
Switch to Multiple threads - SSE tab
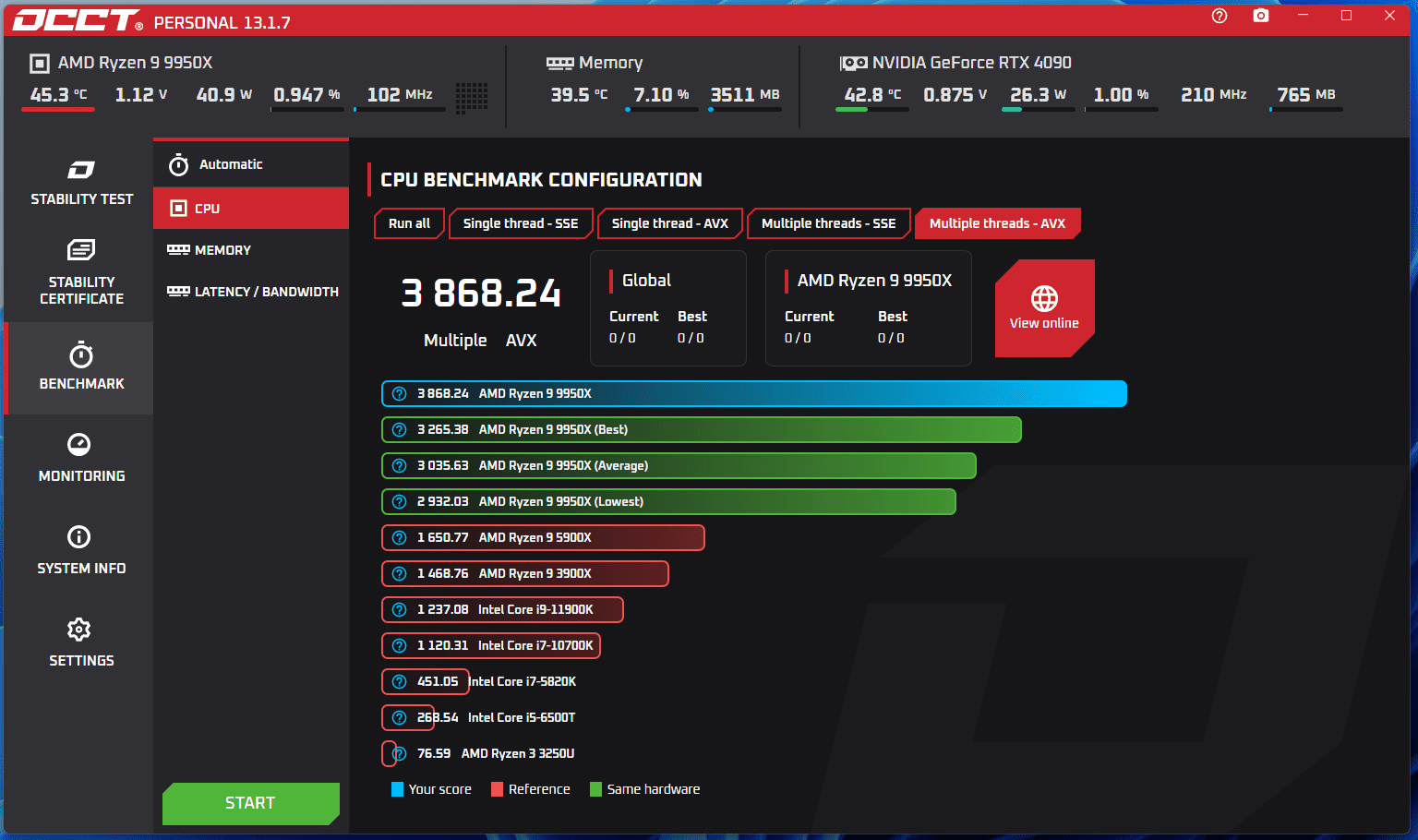[x=829, y=223]
